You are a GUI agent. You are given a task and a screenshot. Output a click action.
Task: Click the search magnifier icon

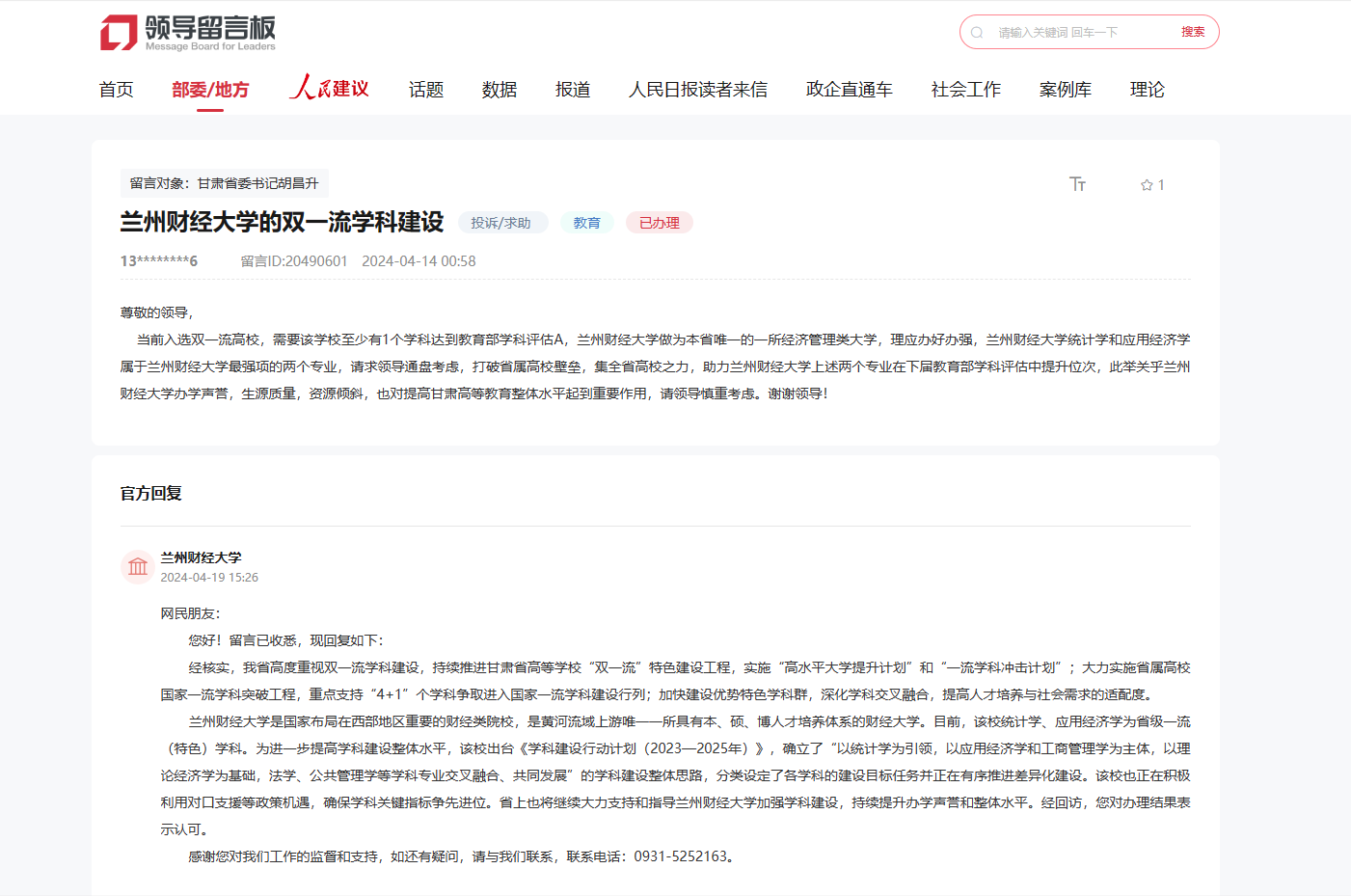[977, 33]
